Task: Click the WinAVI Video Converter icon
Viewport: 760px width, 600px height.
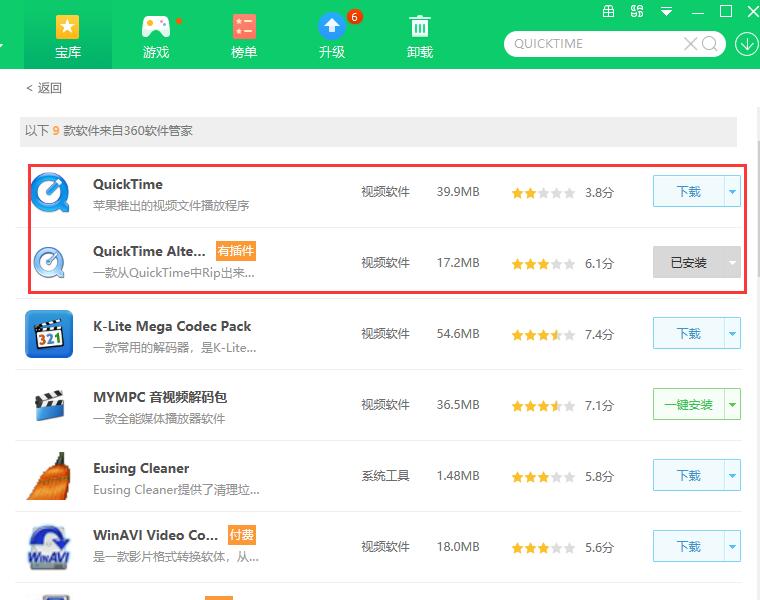Action: pyautogui.click(x=49, y=547)
